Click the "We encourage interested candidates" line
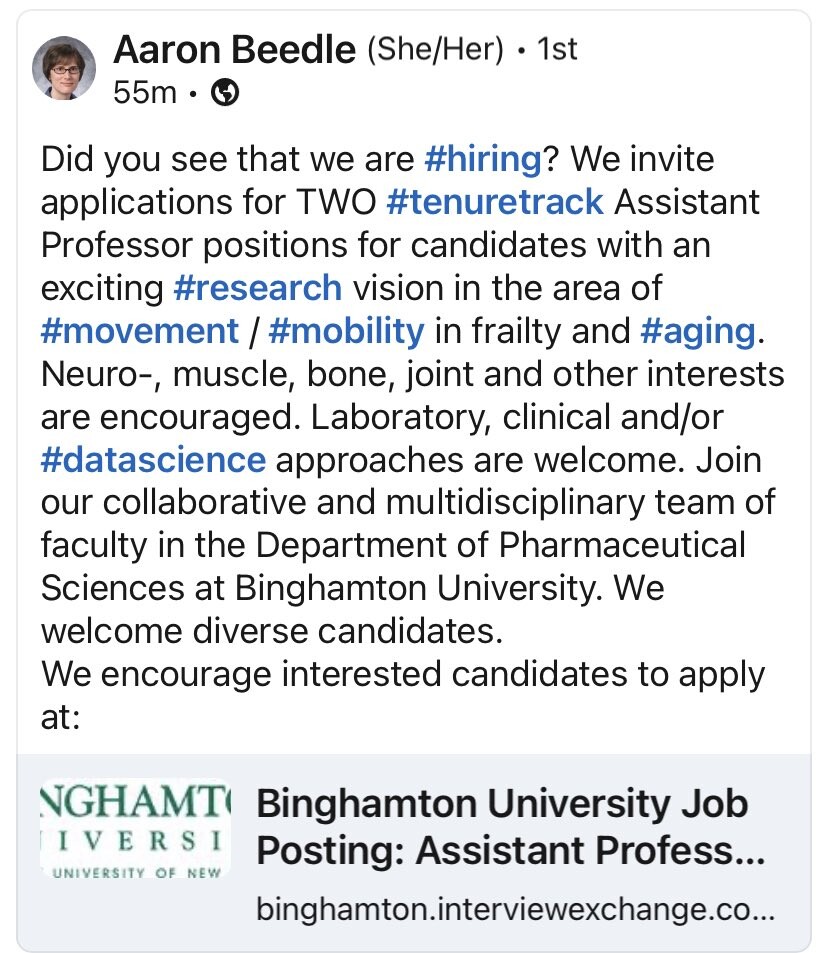828x953 pixels. (x=402, y=674)
